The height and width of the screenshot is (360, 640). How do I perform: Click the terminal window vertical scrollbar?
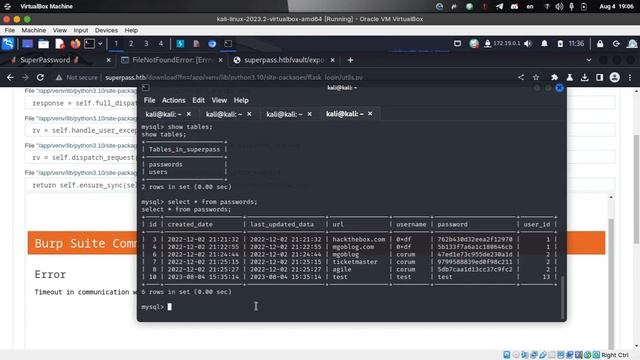tap(563, 296)
